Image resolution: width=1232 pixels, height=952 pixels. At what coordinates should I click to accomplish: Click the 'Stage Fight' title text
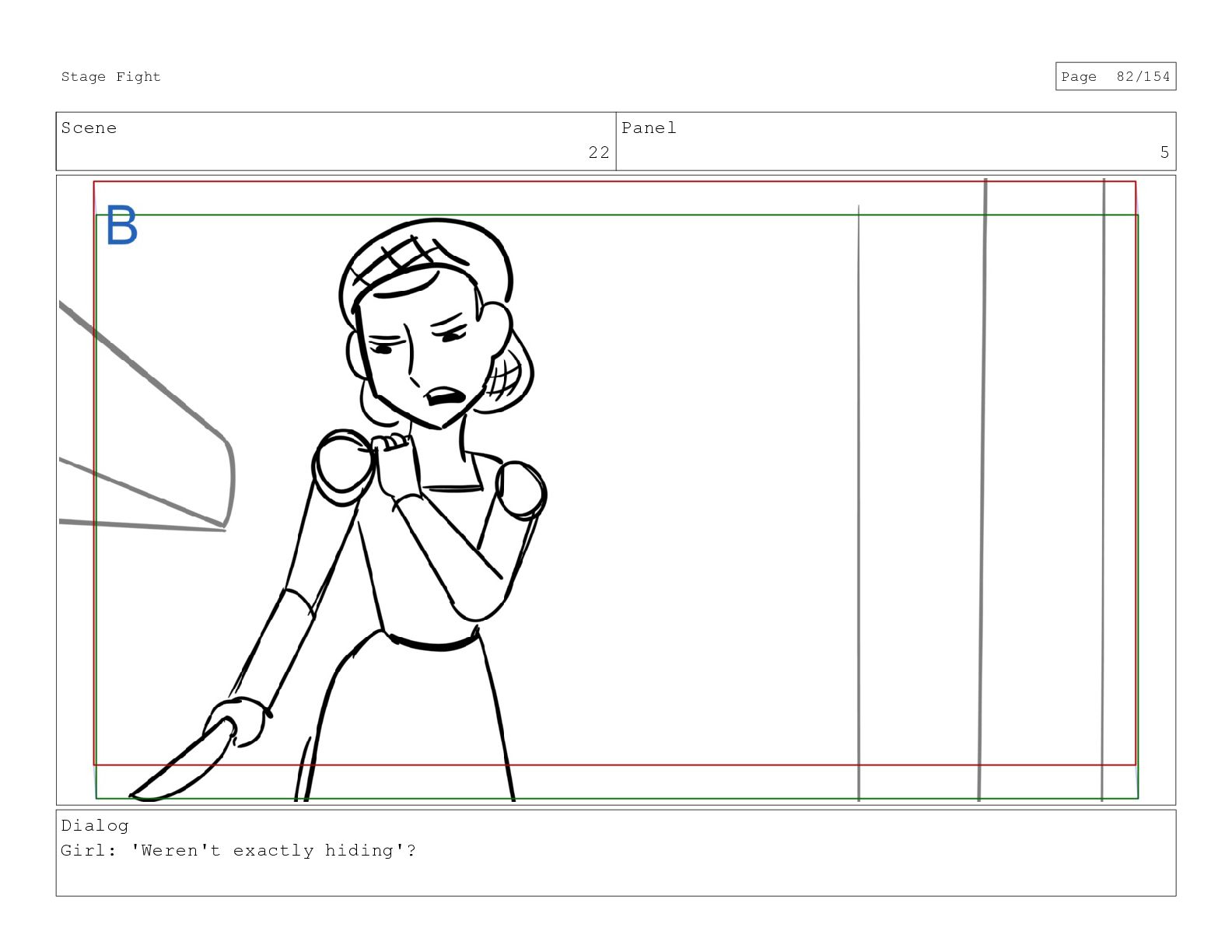(111, 76)
